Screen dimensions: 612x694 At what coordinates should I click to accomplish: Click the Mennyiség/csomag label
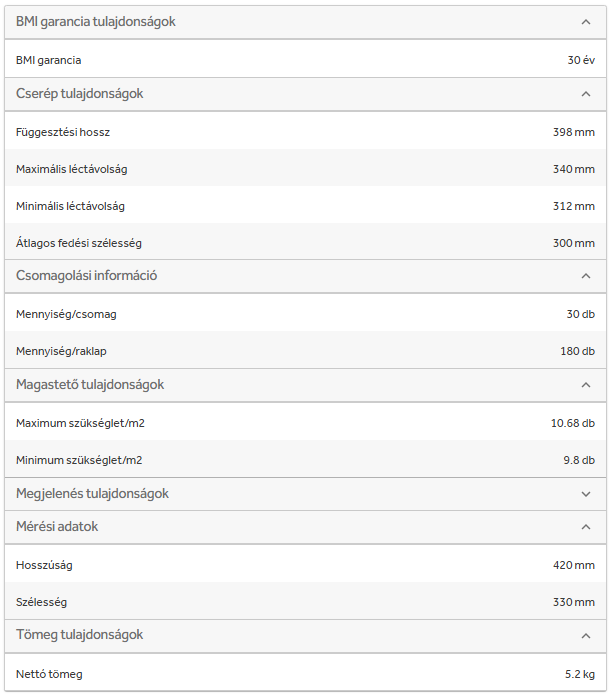pyautogui.click(x=67, y=314)
